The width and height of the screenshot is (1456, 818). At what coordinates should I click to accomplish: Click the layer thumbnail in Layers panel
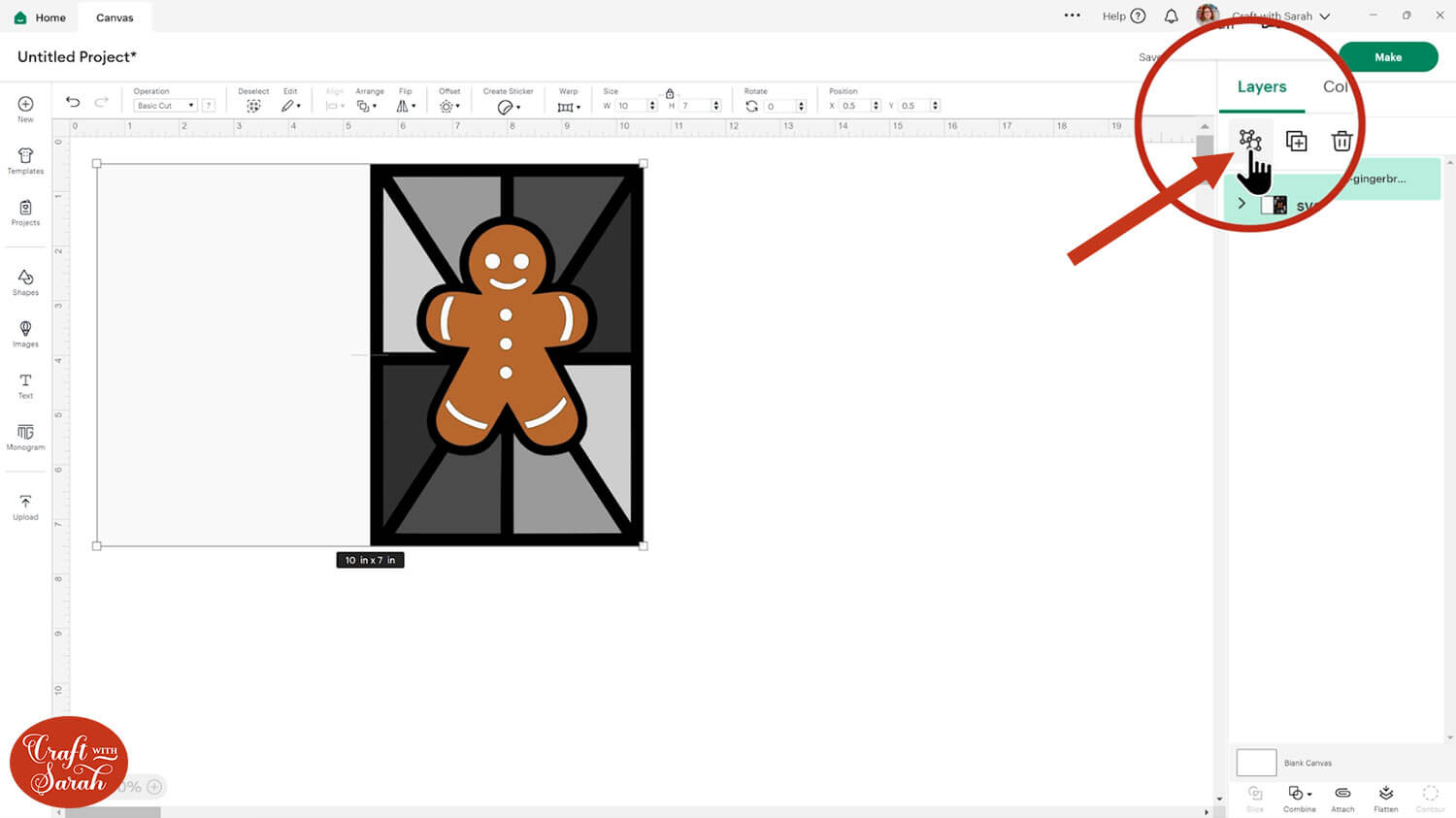(1274, 205)
